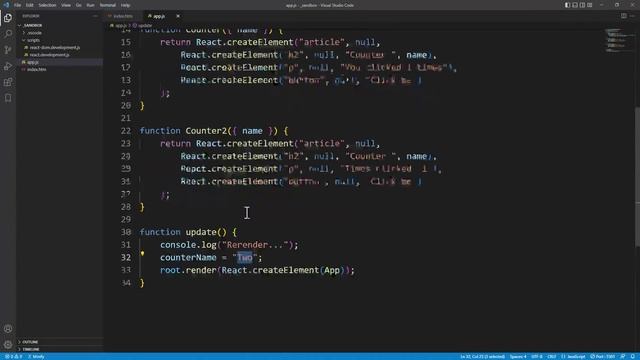Select the app.js editor tab
Viewport: 640px width, 360px height.
click(x=163, y=16)
